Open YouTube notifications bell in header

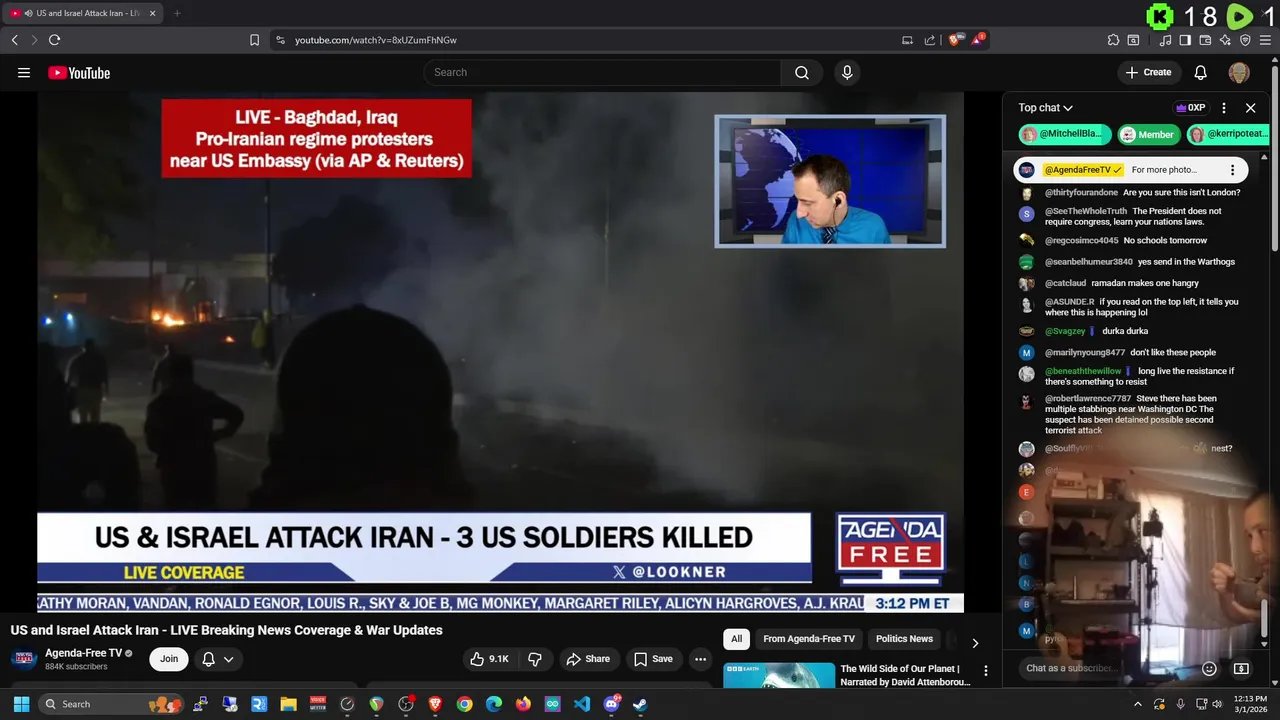click(1201, 72)
